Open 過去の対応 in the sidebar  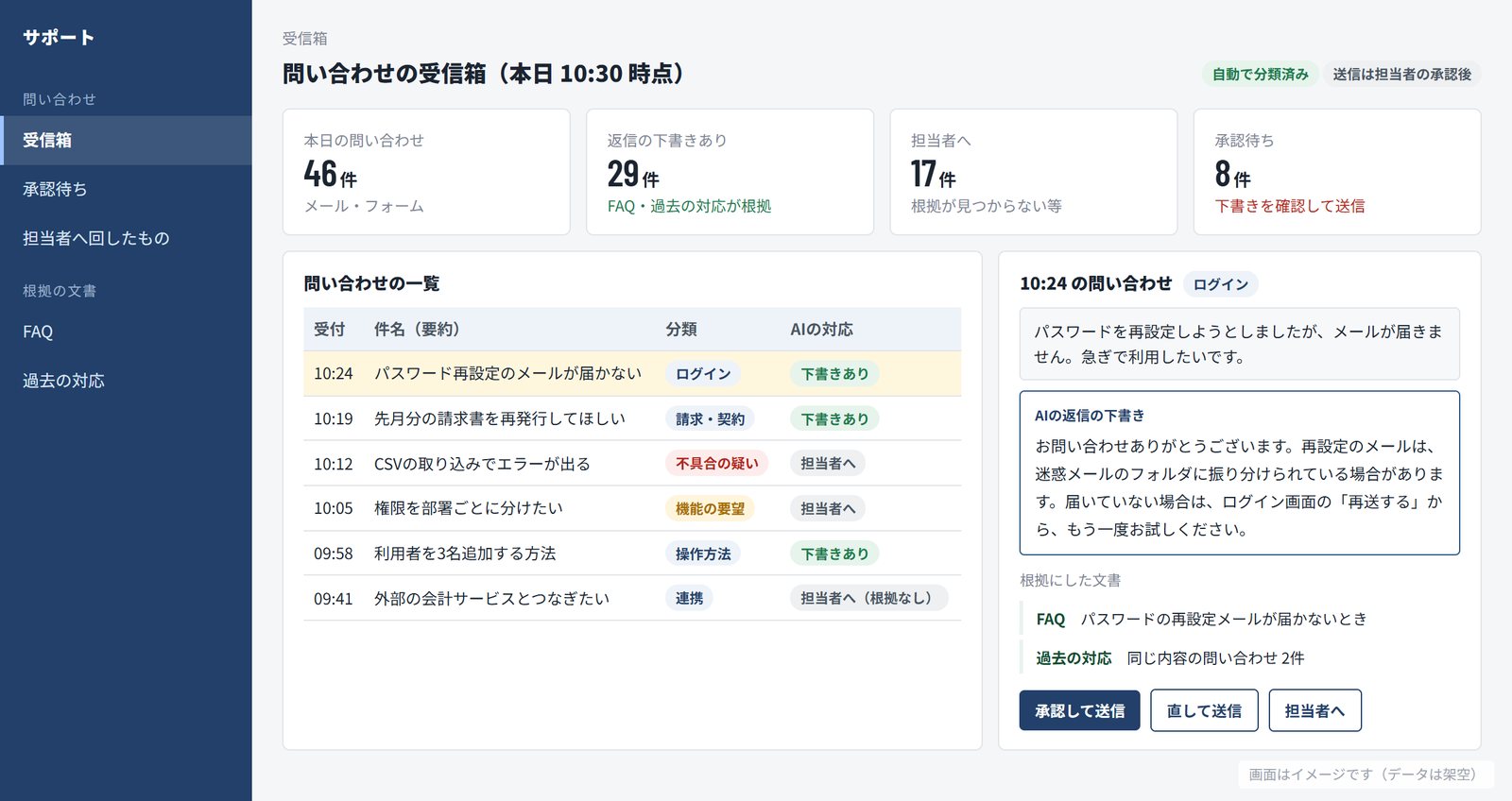[x=126, y=382]
